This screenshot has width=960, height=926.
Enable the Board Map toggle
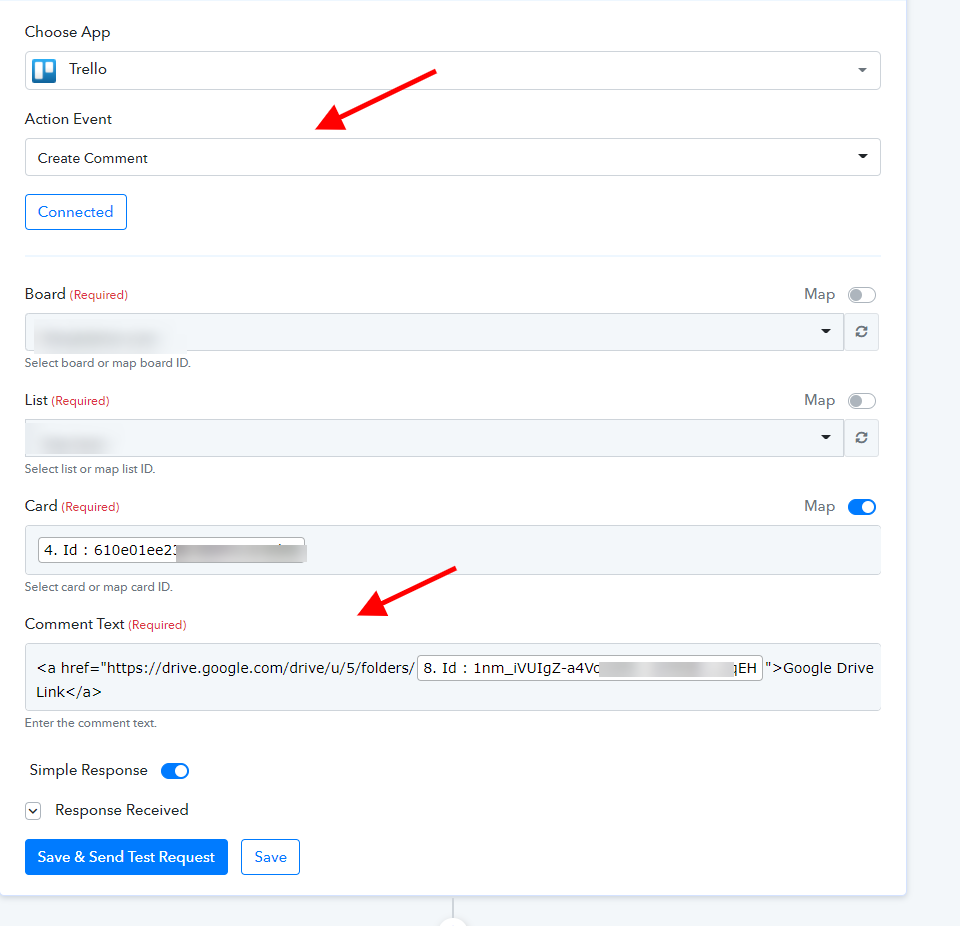861,295
